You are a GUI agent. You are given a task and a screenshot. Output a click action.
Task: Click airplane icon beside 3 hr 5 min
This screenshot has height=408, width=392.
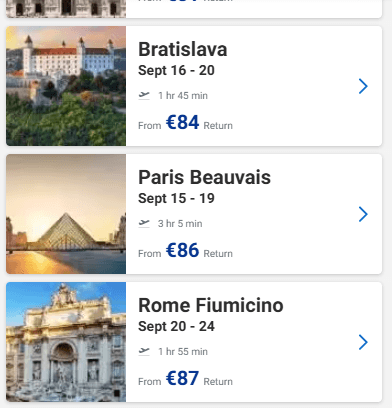coord(144,224)
